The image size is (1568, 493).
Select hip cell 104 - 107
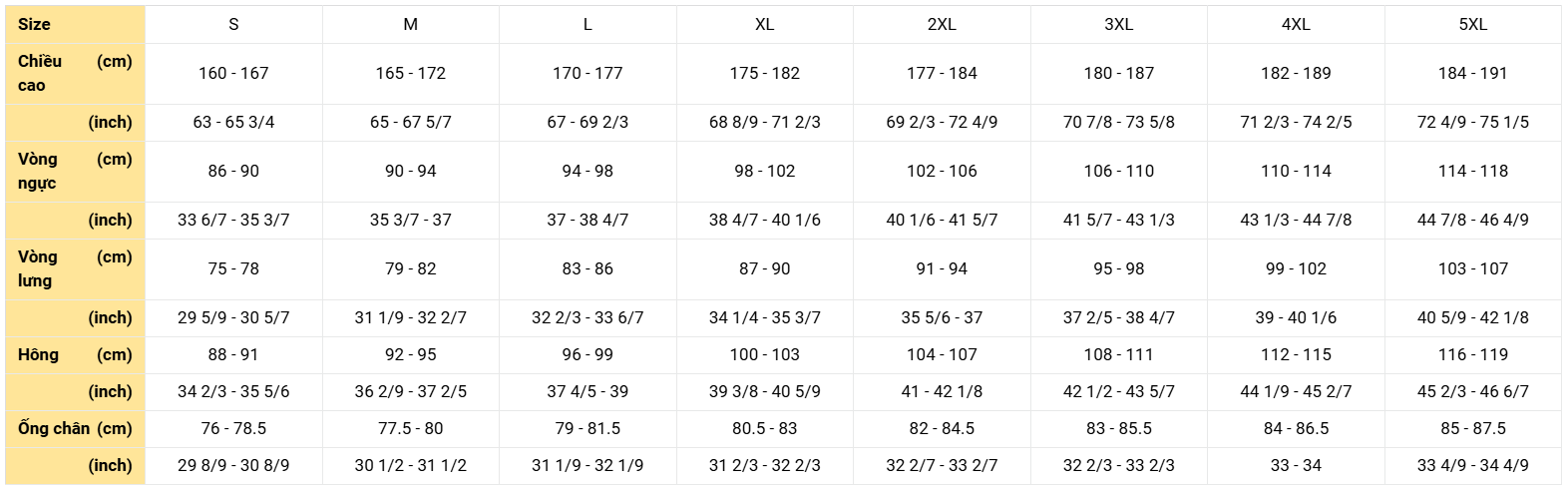(x=942, y=354)
